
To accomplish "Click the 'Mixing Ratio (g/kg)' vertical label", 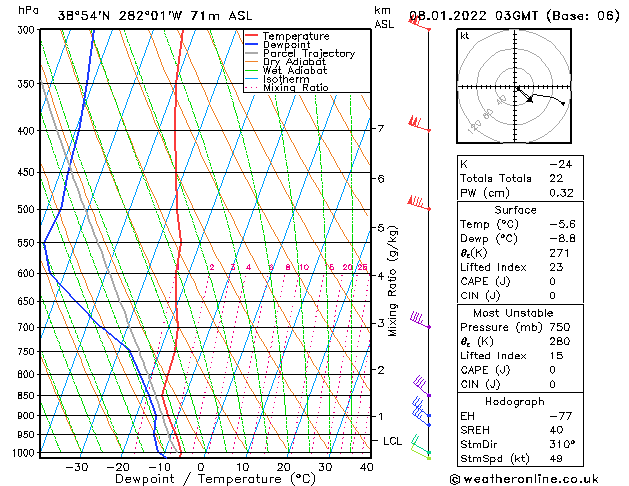I will [393, 281].
